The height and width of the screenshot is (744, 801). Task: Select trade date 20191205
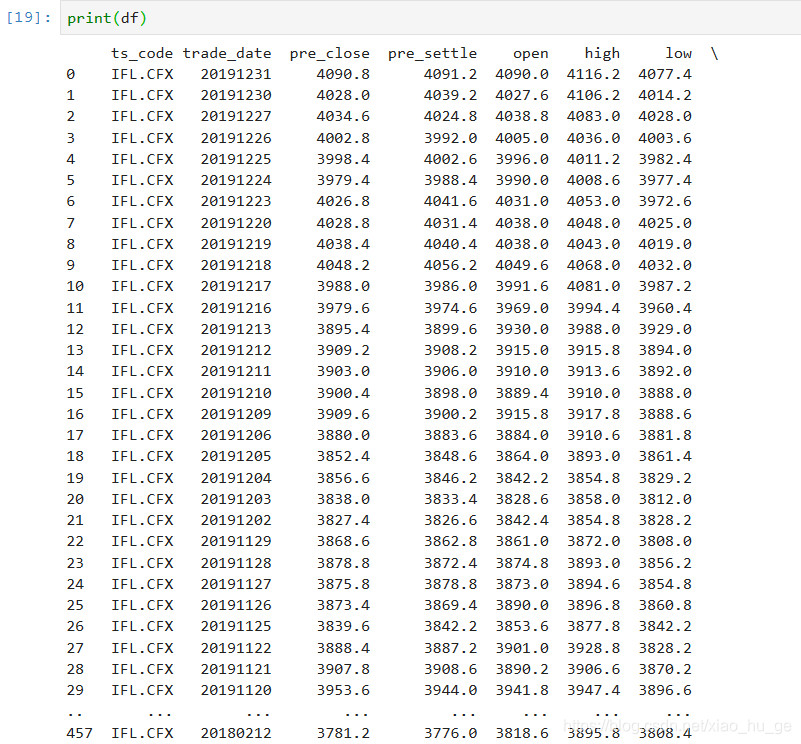click(236, 456)
